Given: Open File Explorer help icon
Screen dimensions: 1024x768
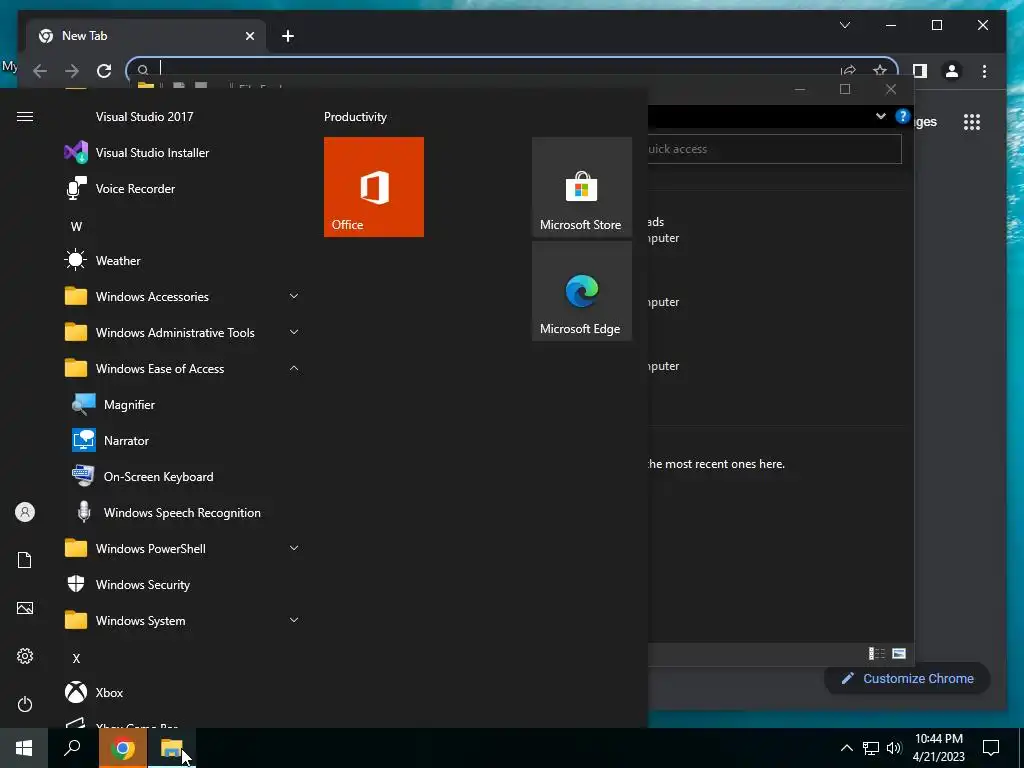Looking at the screenshot, I should pos(903,116).
